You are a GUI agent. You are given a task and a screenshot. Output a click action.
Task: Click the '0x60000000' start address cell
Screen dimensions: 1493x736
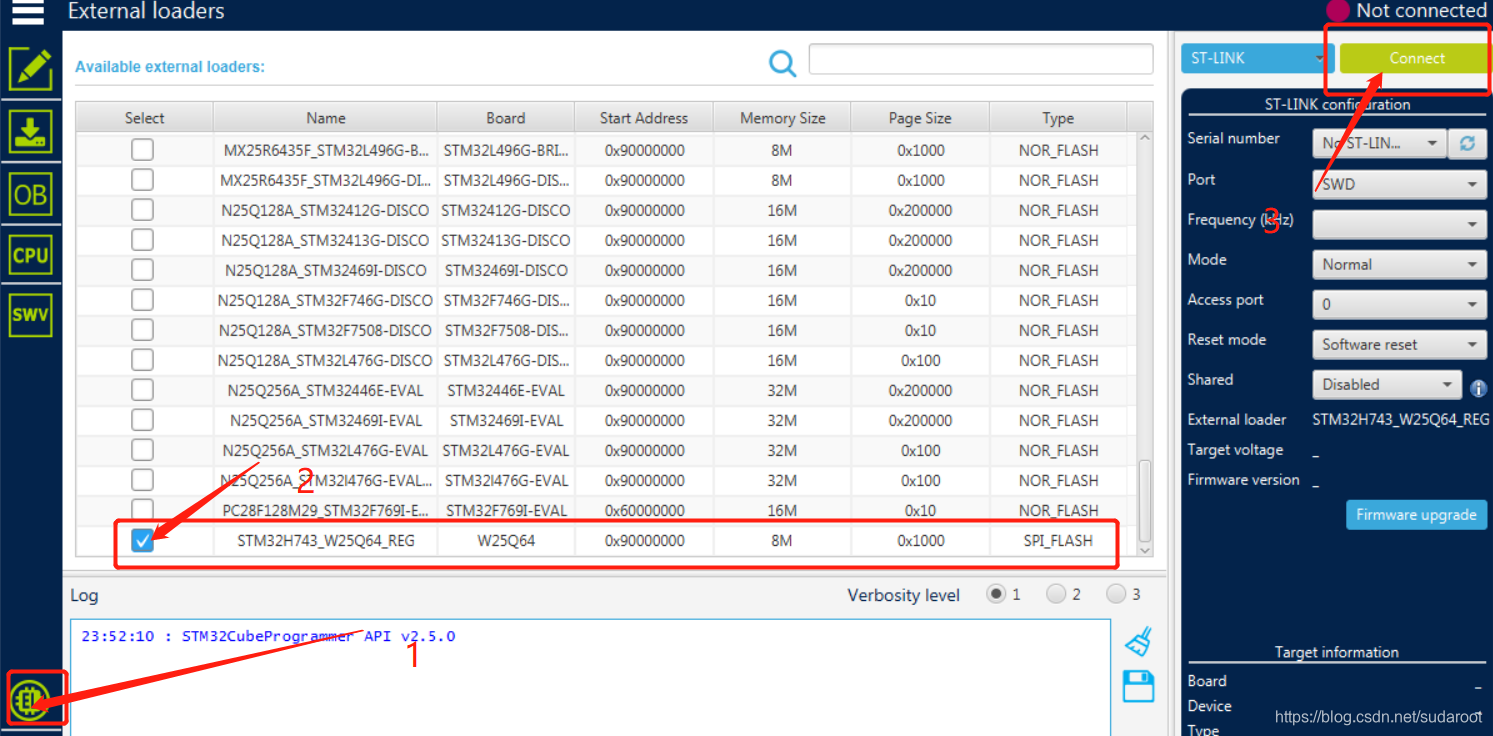coord(644,510)
